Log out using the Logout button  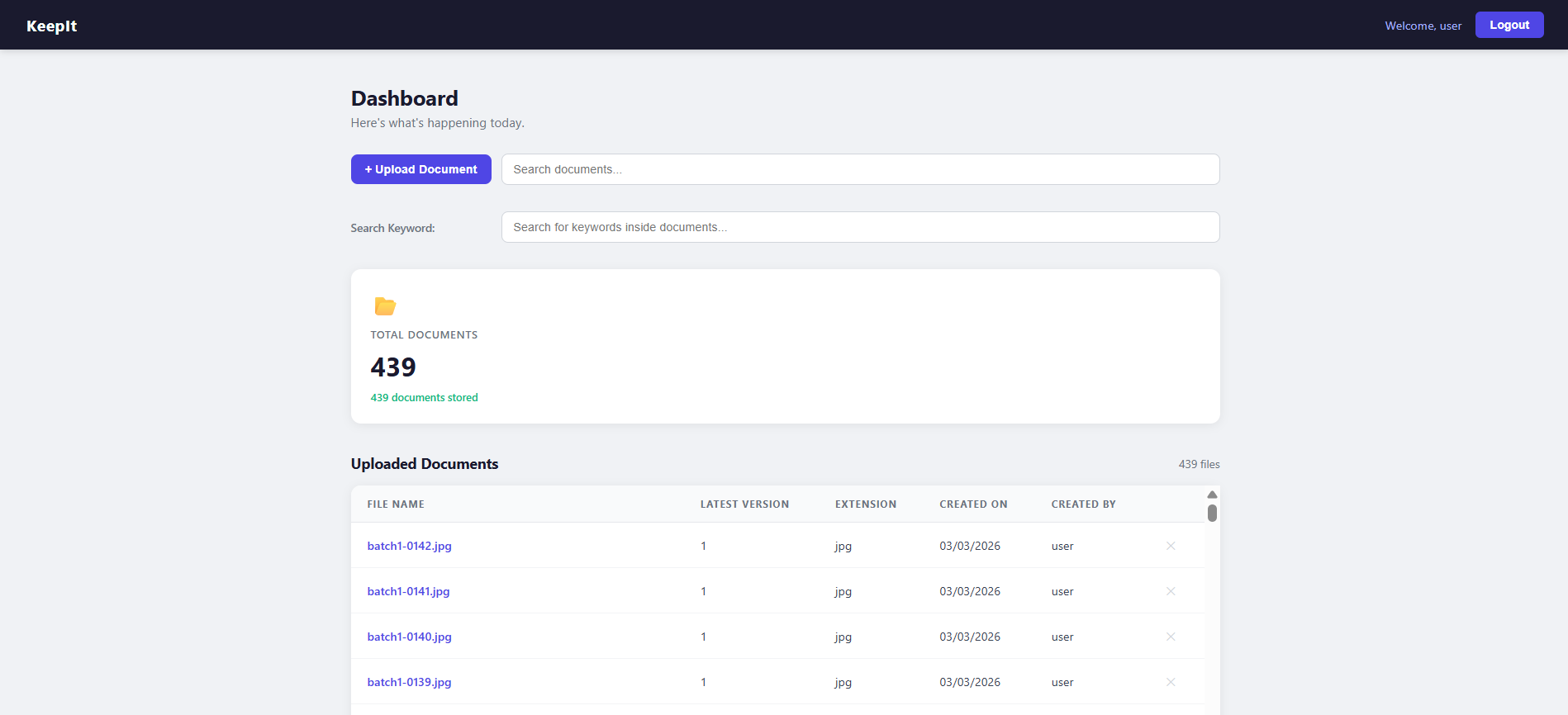tap(1509, 25)
